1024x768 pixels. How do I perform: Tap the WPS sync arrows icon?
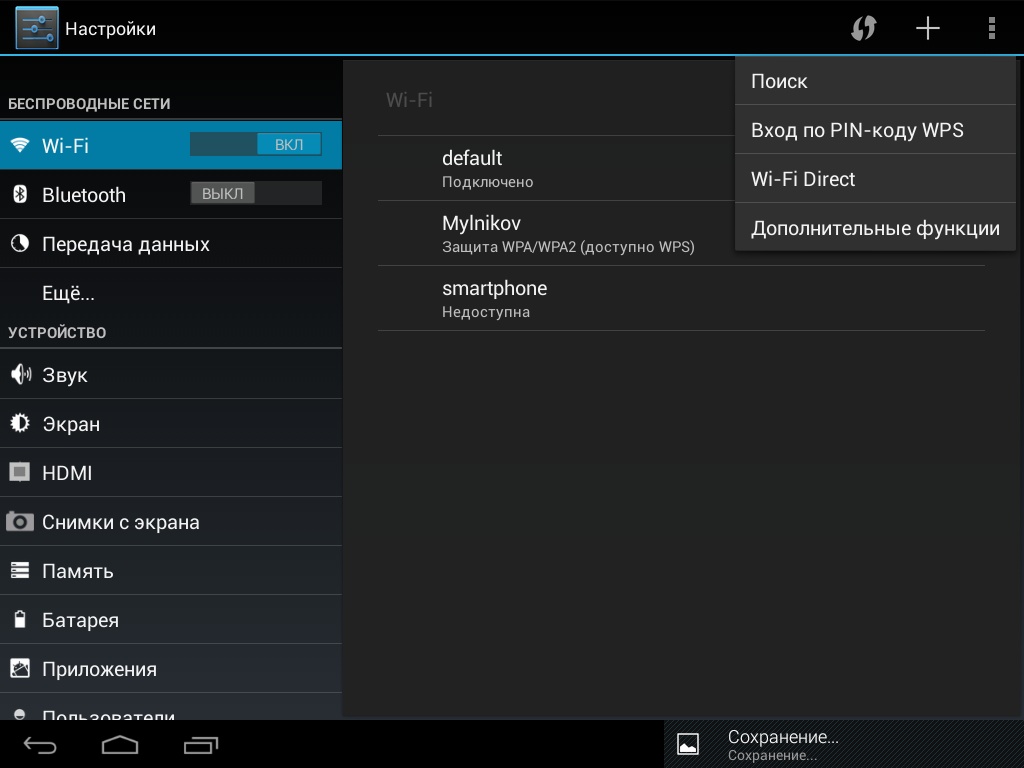pyautogui.click(x=864, y=29)
